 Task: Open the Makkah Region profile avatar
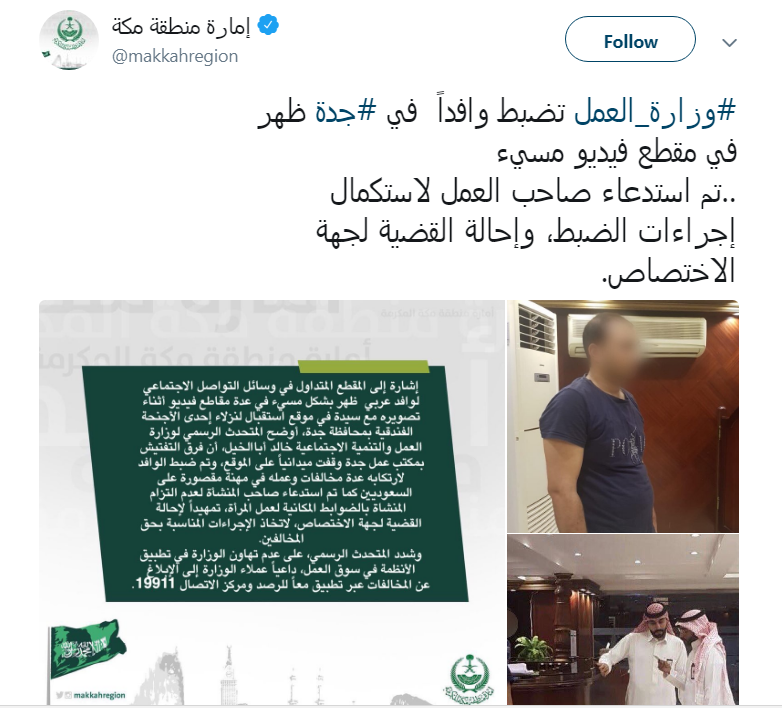(68, 40)
